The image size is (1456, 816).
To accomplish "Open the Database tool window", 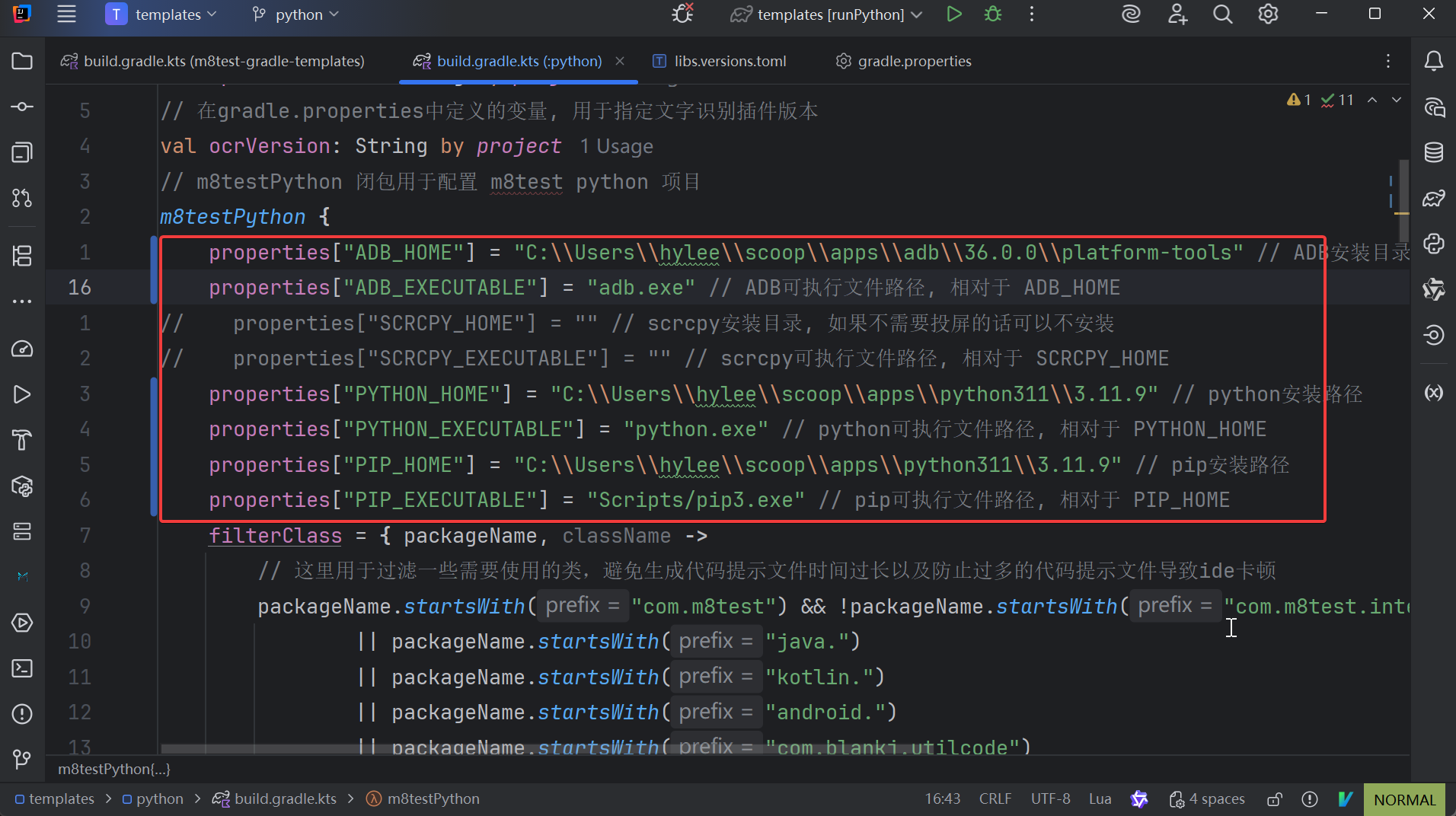I will coord(1433,152).
